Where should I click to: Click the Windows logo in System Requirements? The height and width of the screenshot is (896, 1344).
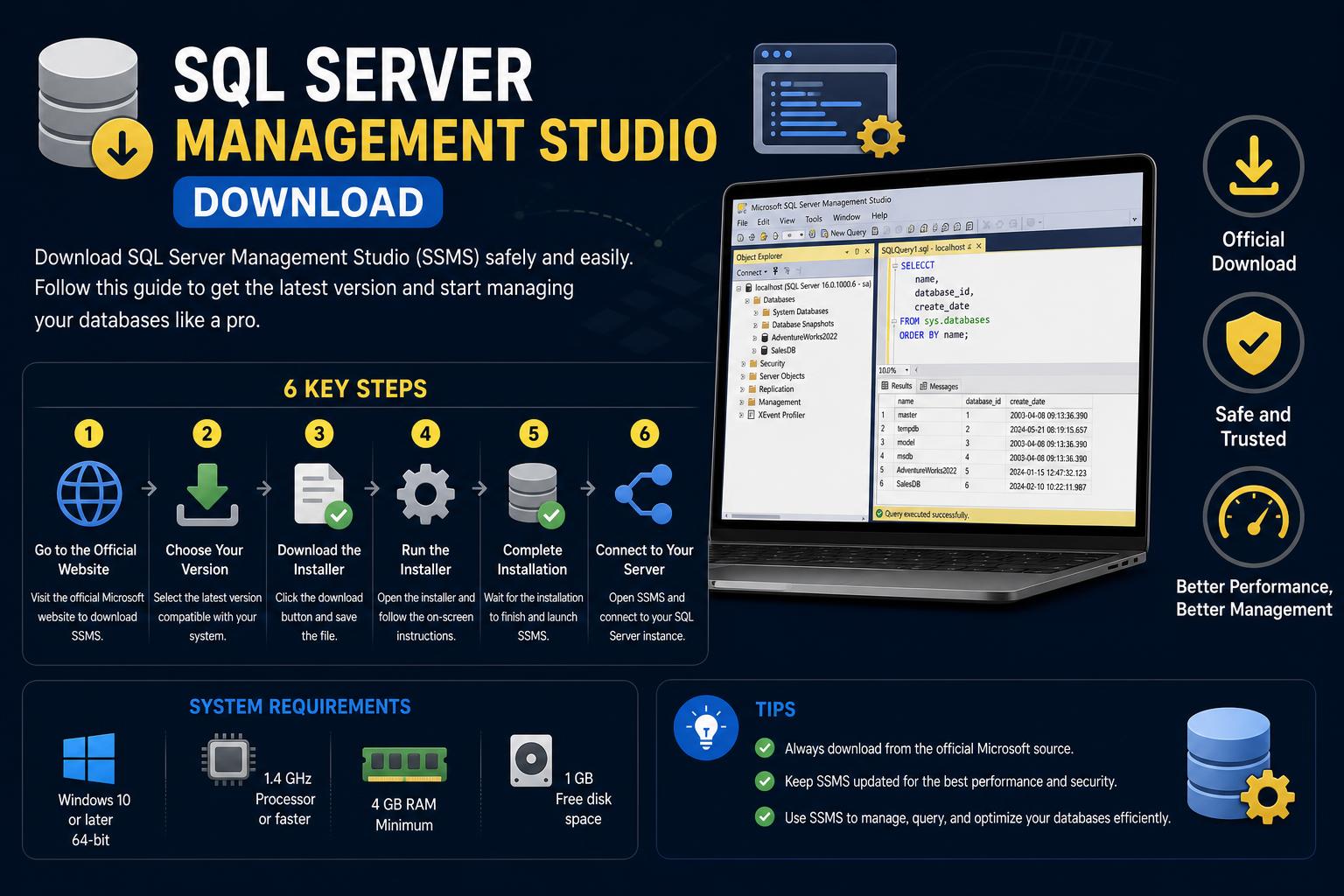[x=88, y=759]
